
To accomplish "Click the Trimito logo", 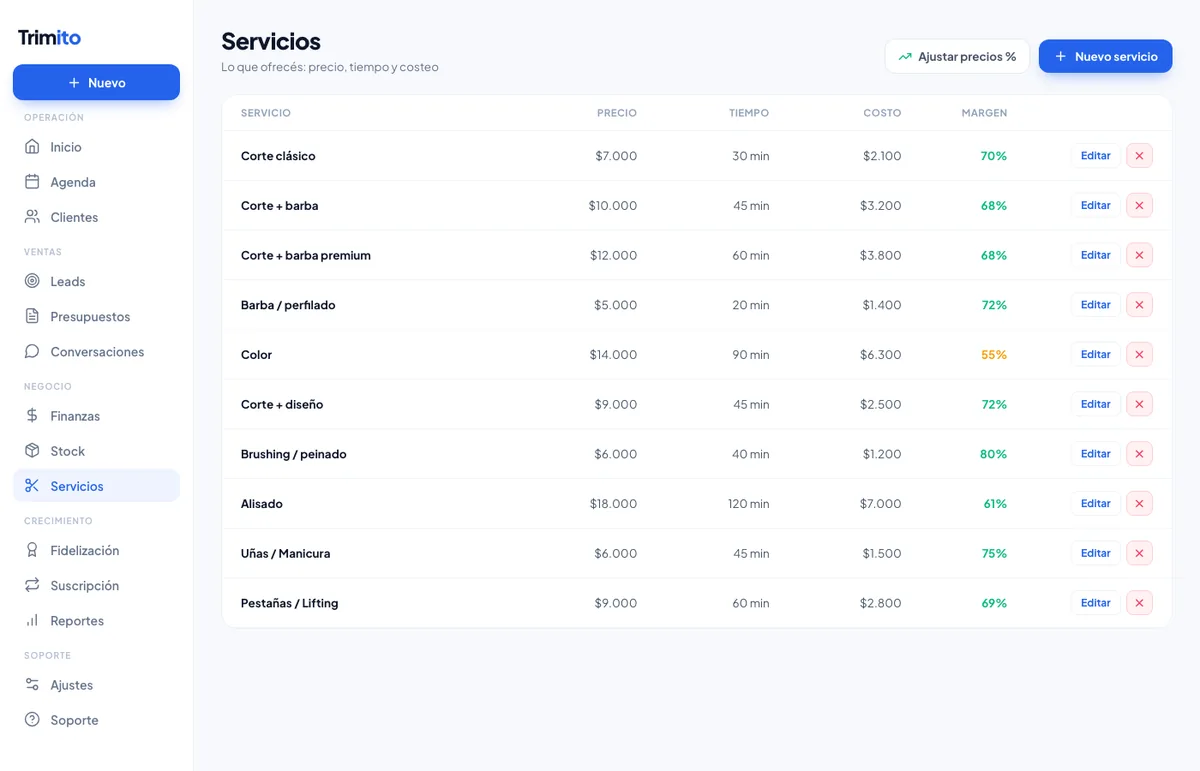I will pos(49,37).
